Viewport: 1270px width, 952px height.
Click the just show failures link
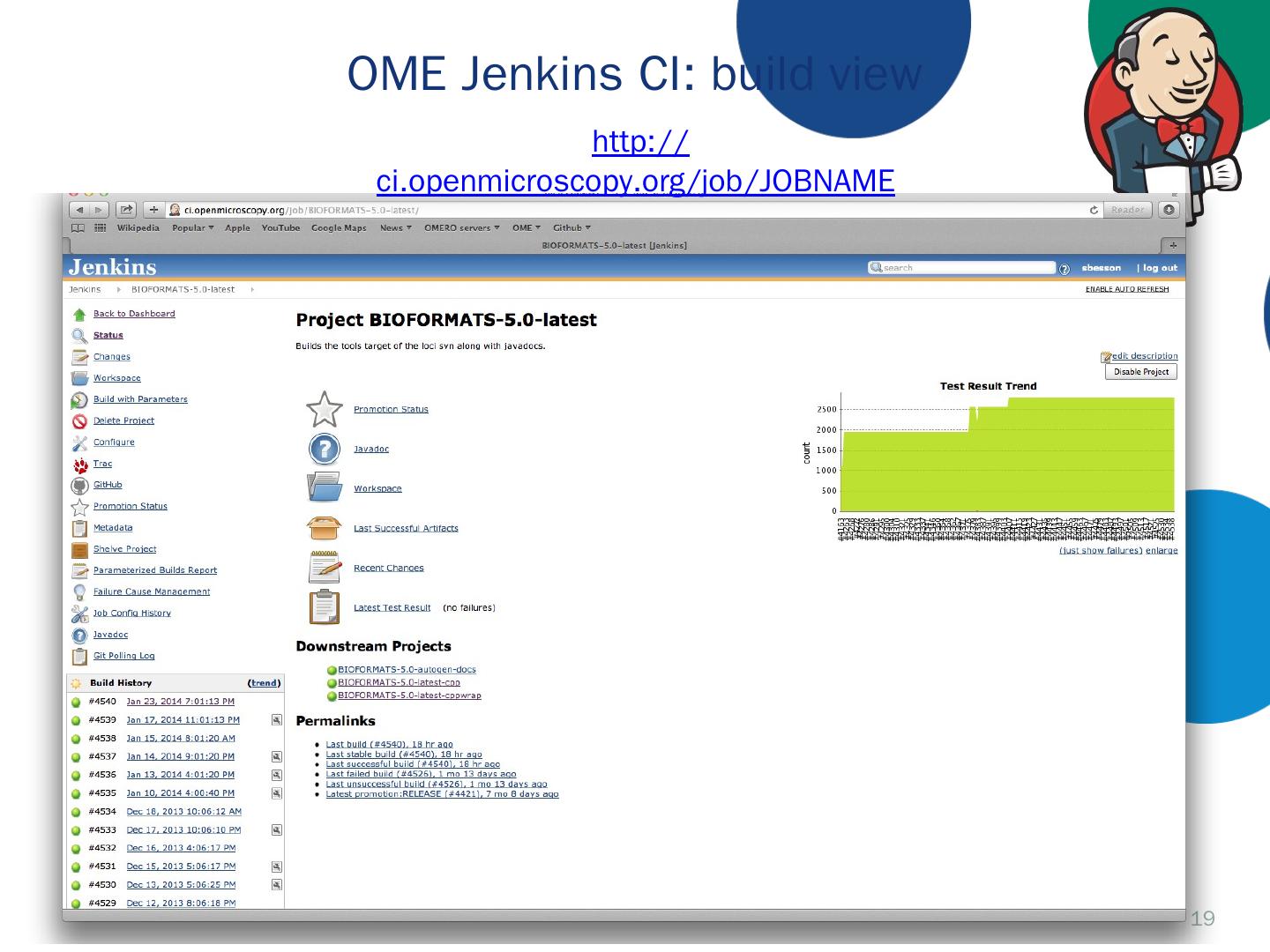1101,551
